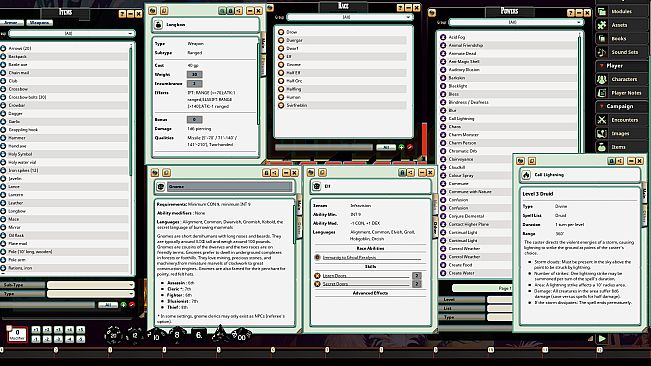Toggle lock on Call Lightning window
Screen dimensions: 651x366
(x=611, y=161)
